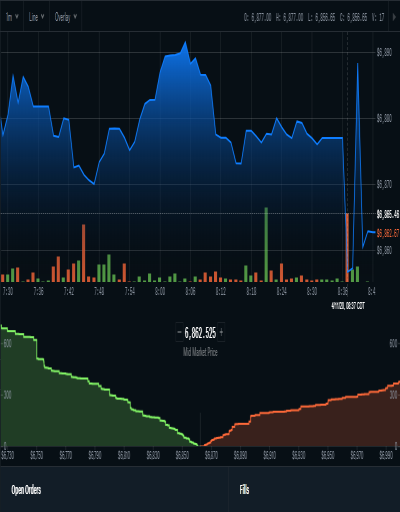The height and width of the screenshot is (512, 400).
Task: Click the $6,870 price axis label on price chart
Action: 384,184
